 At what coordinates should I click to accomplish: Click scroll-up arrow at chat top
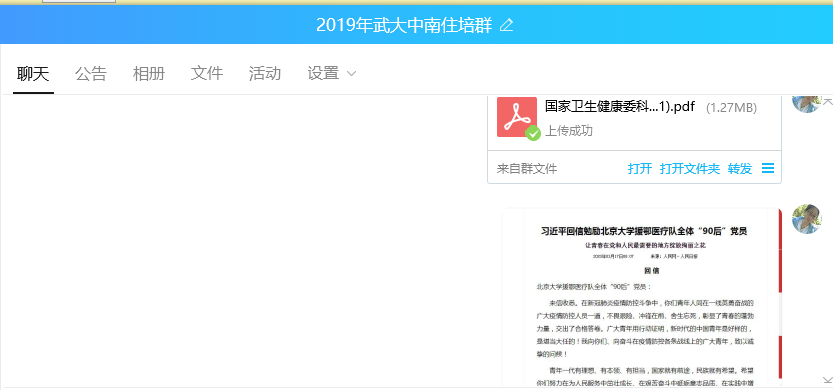827,101
